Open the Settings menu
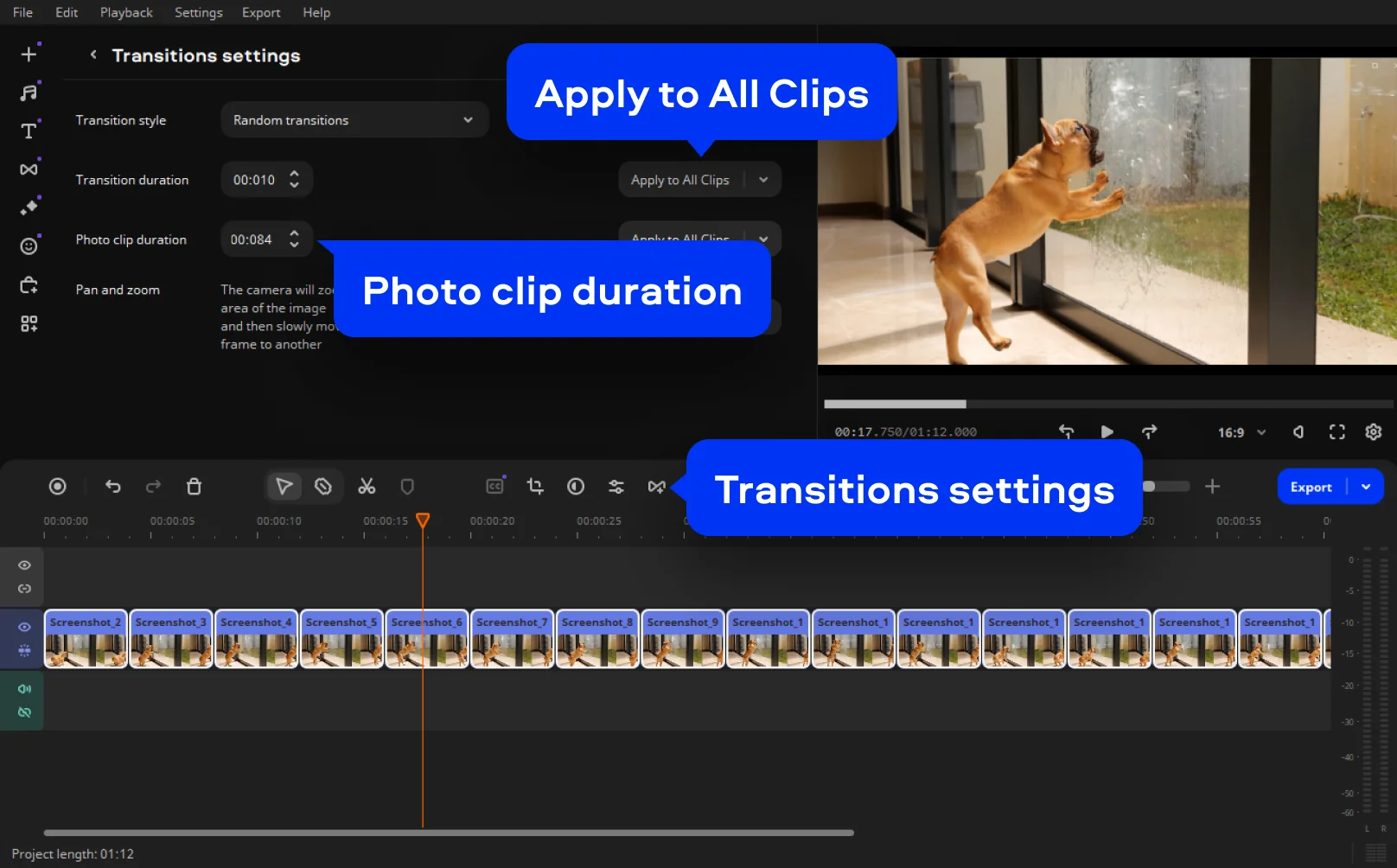The width and height of the screenshot is (1397, 868). [x=198, y=12]
